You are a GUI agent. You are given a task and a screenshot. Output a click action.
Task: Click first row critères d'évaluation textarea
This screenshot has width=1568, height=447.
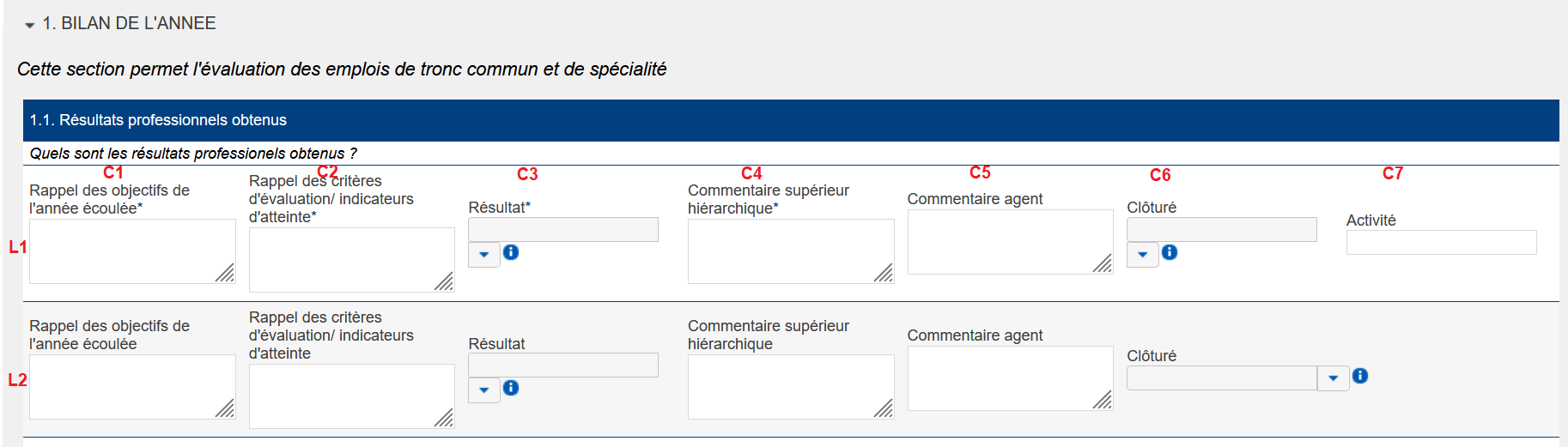pyautogui.click(x=351, y=259)
